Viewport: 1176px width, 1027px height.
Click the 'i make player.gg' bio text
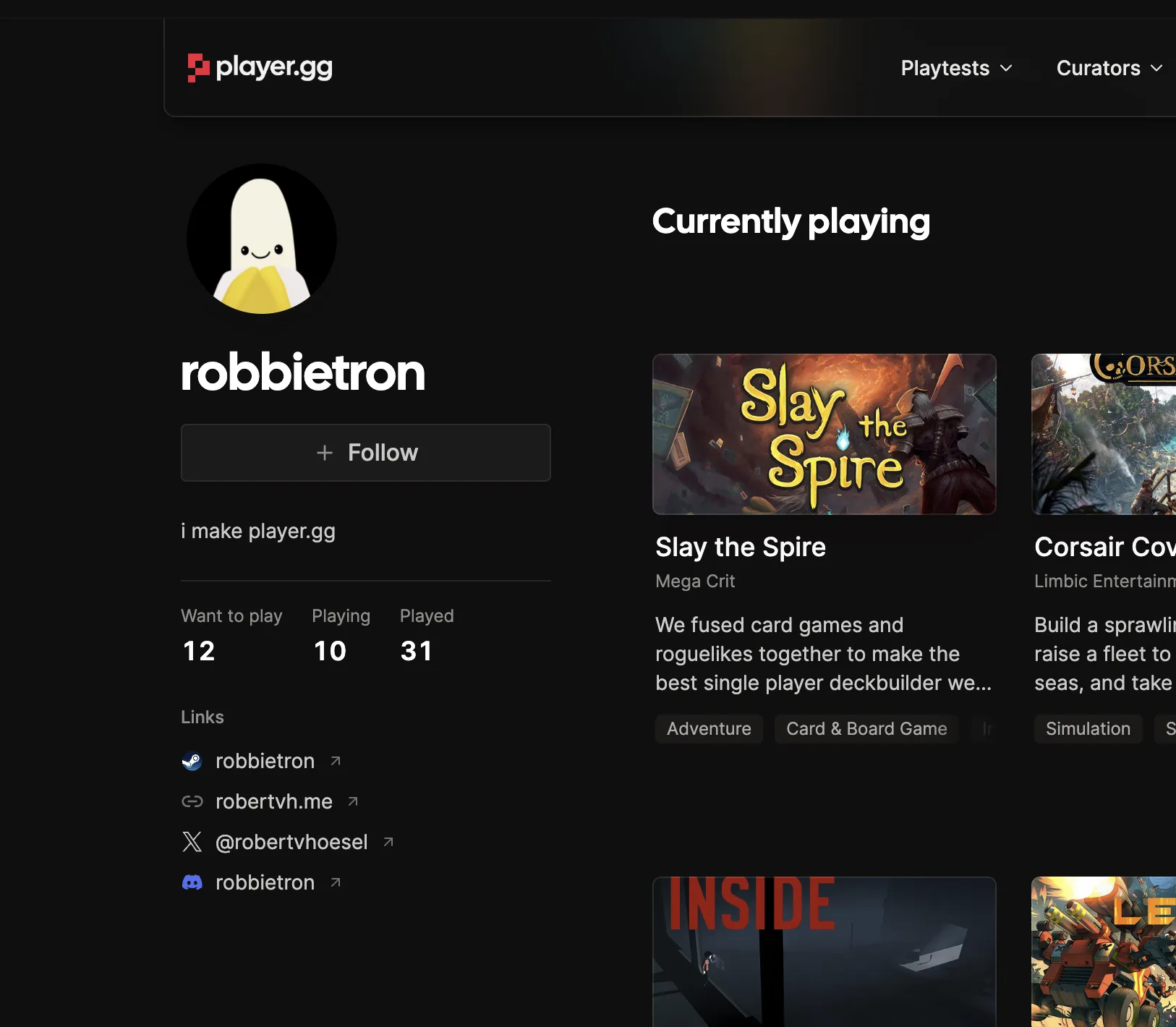click(x=258, y=531)
